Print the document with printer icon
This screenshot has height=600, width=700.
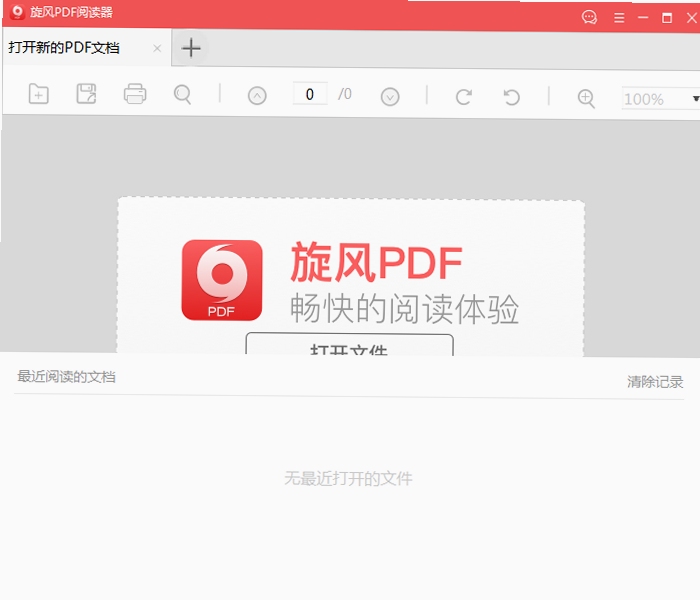[134, 94]
